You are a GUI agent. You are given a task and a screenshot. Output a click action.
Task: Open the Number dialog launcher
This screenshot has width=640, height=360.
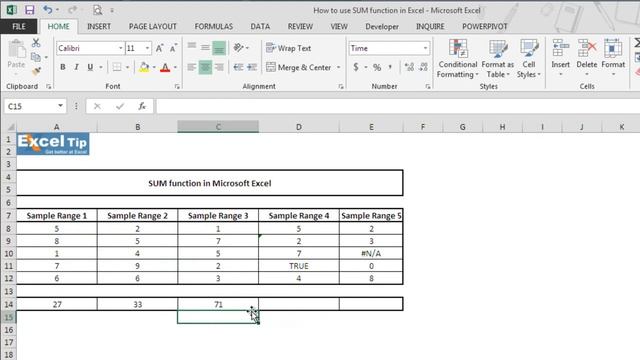[427, 87]
